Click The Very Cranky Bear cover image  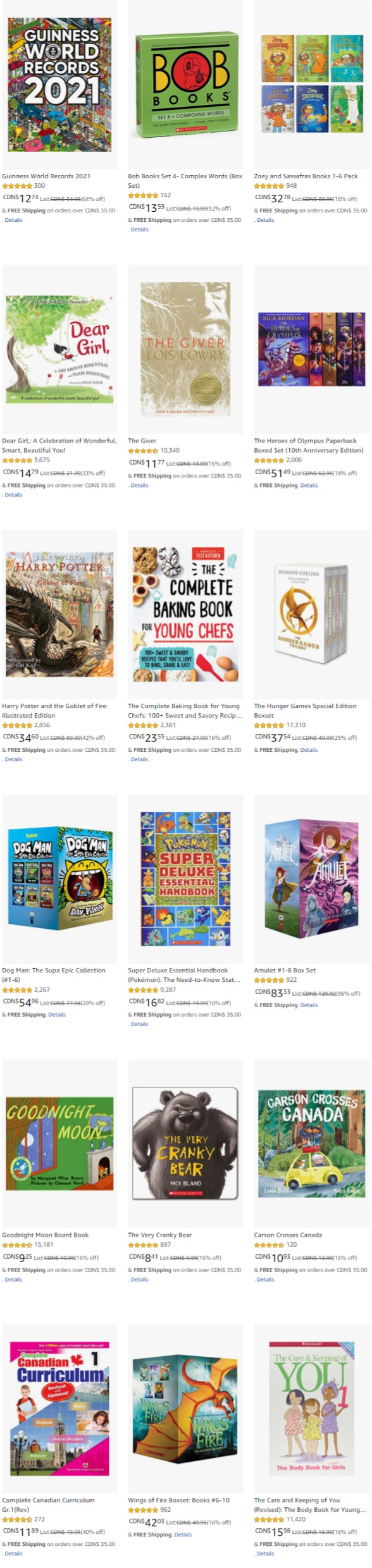click(185, 1145)
